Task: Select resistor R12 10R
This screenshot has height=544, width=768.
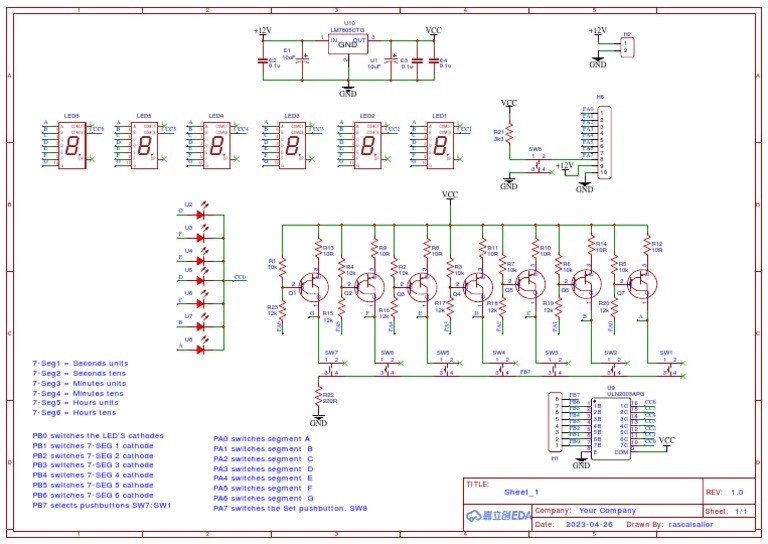Action: [648, 245]
